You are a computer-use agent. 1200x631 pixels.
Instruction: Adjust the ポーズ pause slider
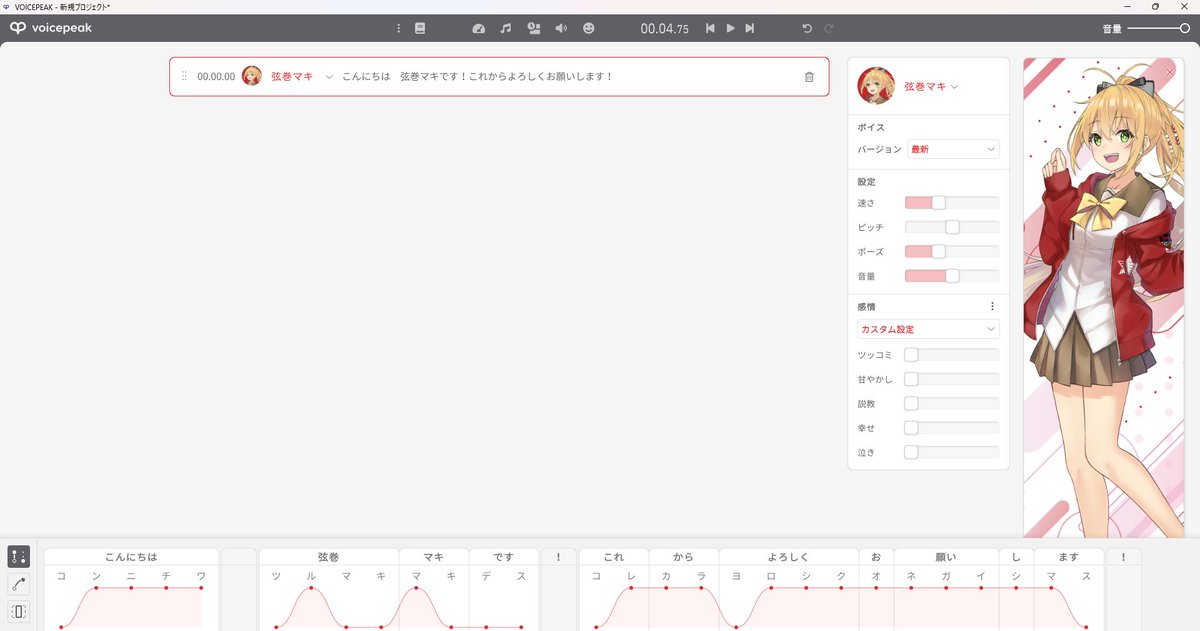click(x=951, y=251)
